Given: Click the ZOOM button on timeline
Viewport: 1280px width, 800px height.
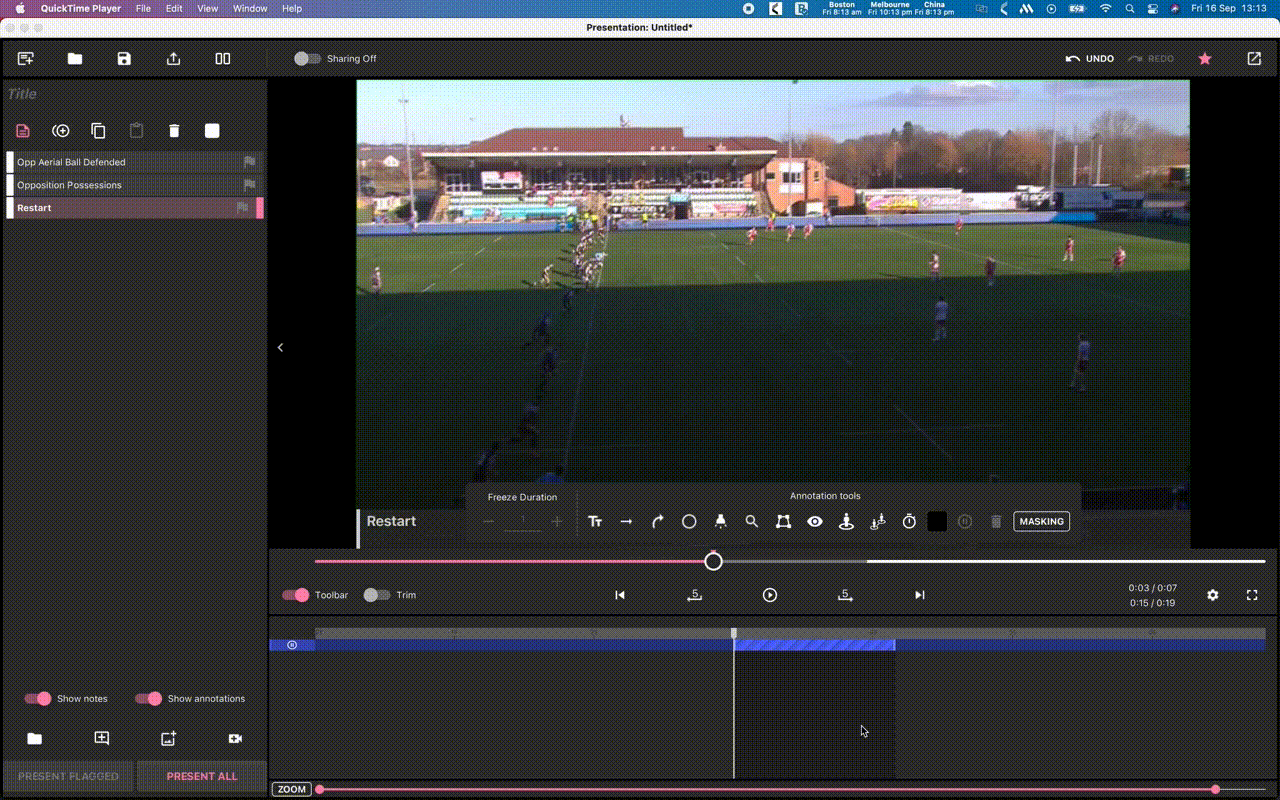Looking at the screenshot, I should 292,789.
